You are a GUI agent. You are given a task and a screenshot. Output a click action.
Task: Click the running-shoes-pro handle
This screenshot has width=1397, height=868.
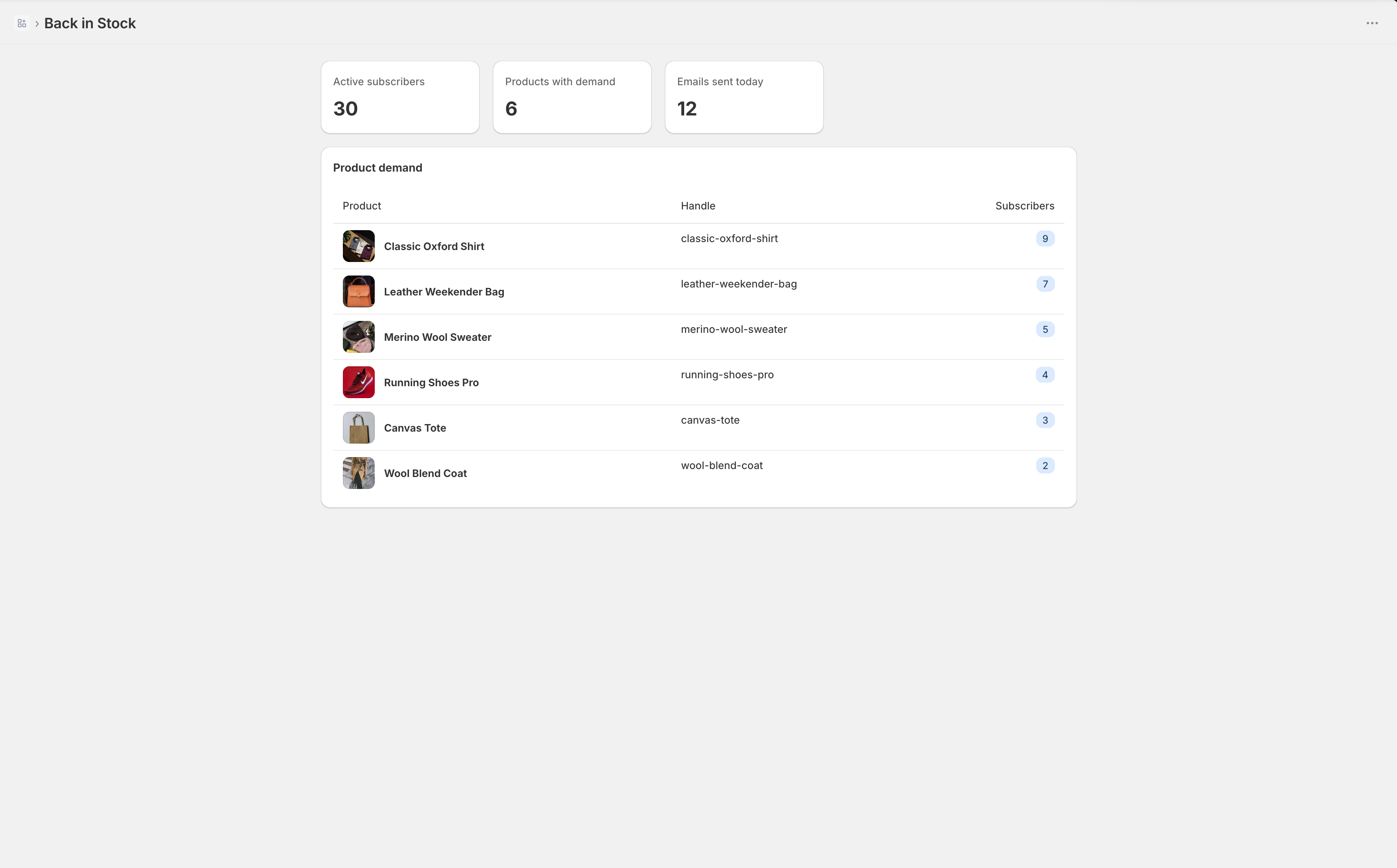(x=728, y=375)
